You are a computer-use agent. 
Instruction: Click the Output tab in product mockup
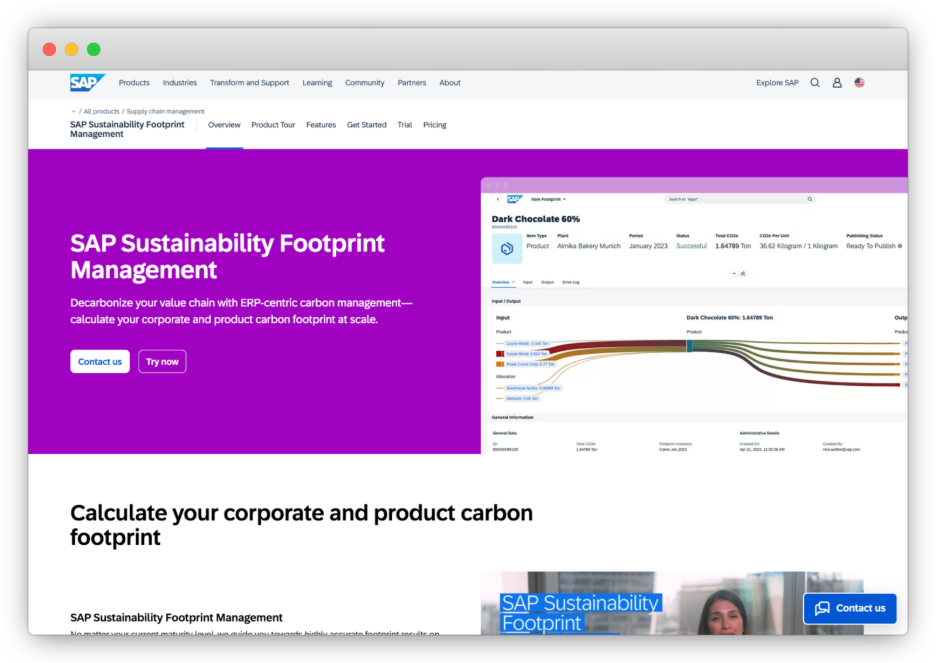(x=547, y=282)
